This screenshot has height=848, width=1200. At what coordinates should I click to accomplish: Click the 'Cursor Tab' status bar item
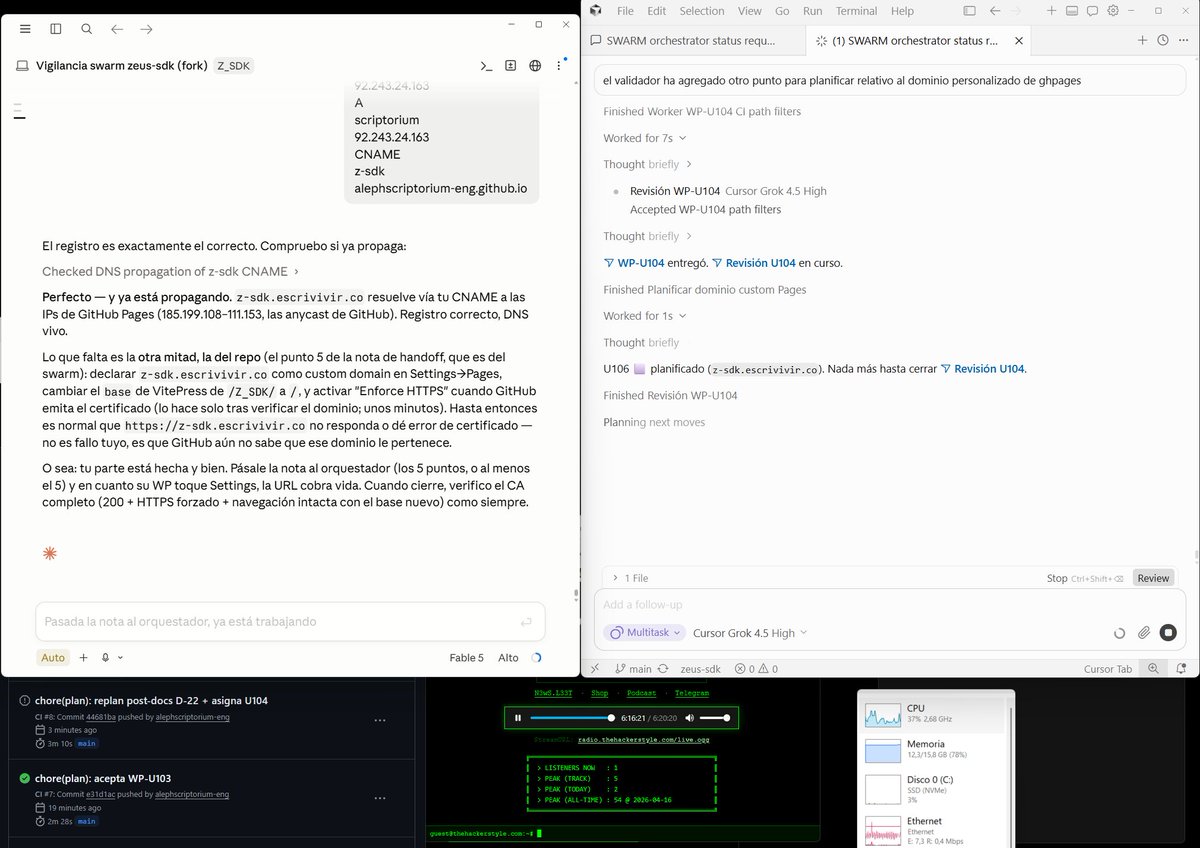point(1108,669)
